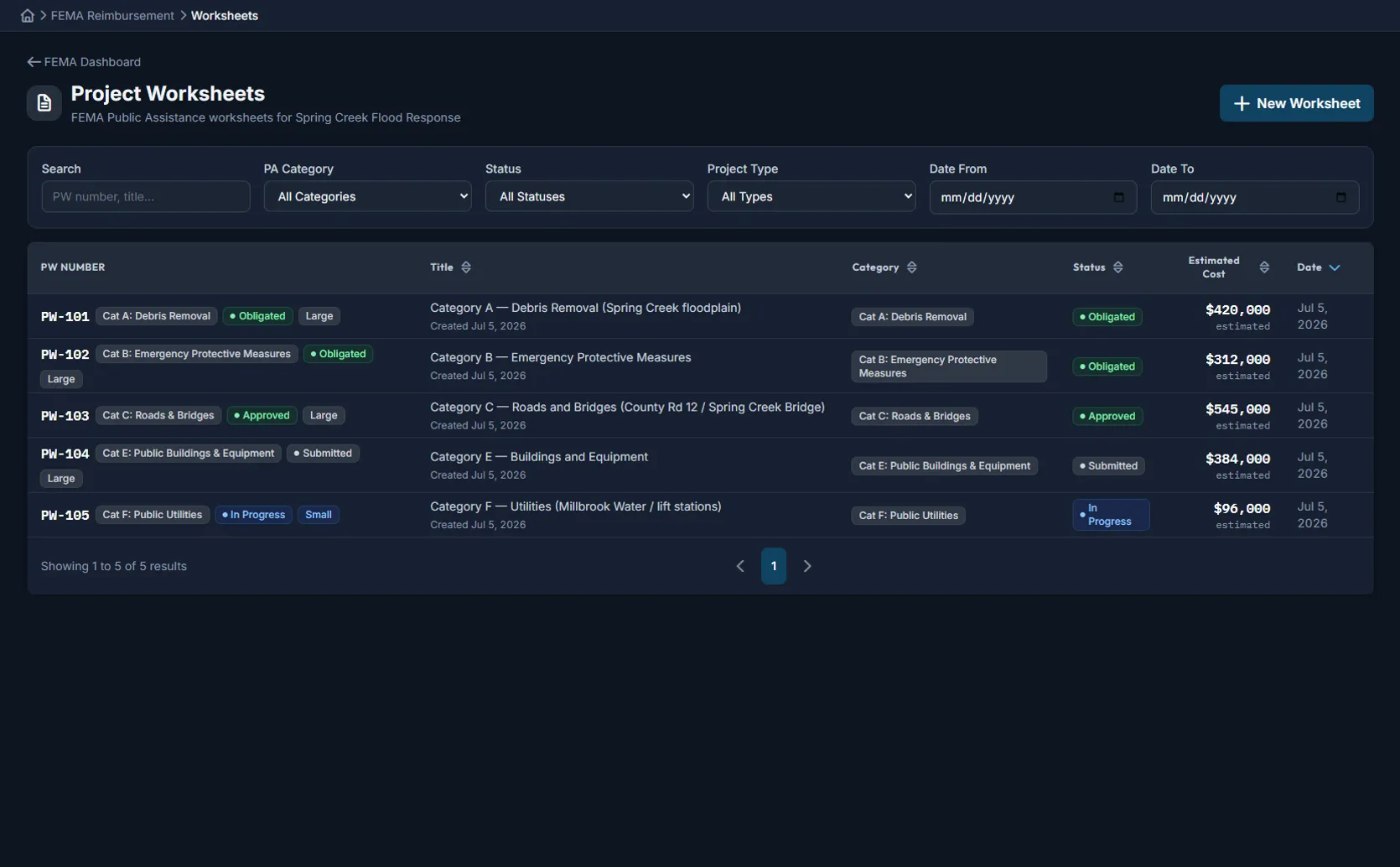Screen dimensions: 1400x867
Task: Click the Date To input field
Action: coord(1255,198)
